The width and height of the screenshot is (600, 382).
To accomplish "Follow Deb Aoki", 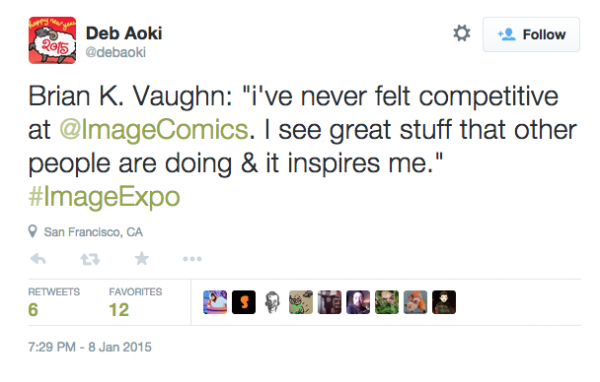I will point(531,34).
